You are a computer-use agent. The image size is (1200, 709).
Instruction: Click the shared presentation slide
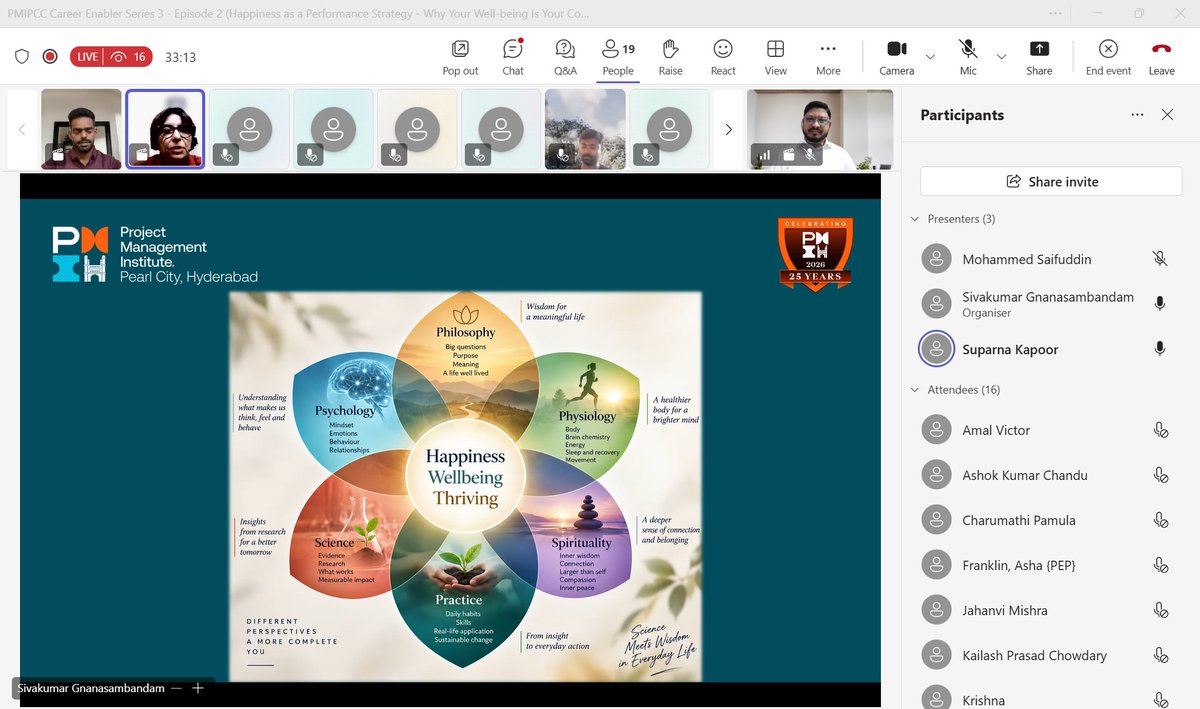(x=450, y=440)
